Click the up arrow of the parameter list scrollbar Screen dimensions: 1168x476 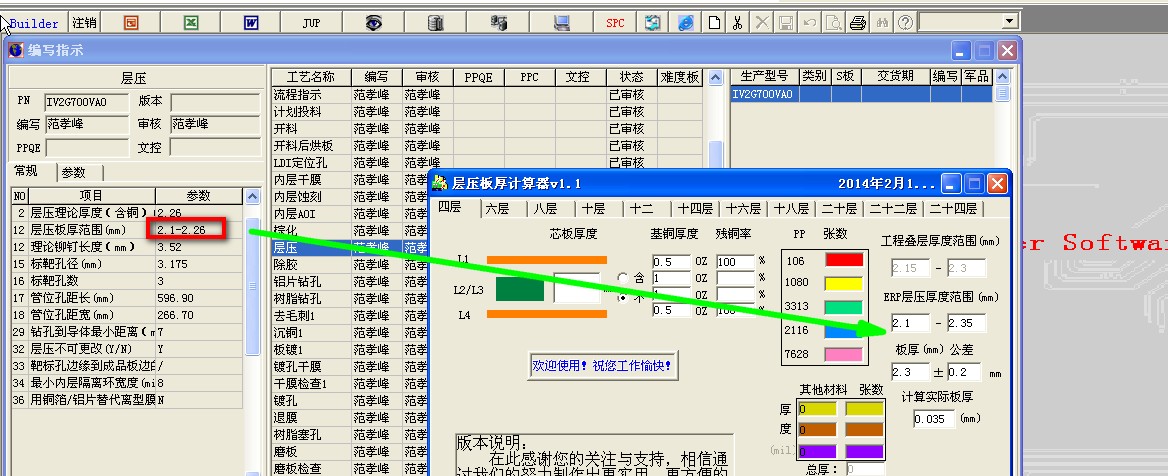point(253,197)
